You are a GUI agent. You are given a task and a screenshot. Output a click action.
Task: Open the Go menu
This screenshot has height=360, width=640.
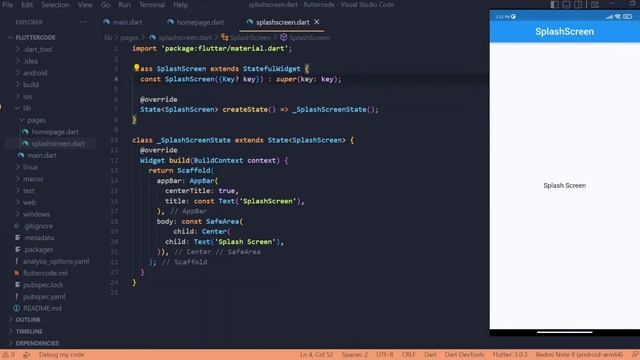[x=105, y=5]
